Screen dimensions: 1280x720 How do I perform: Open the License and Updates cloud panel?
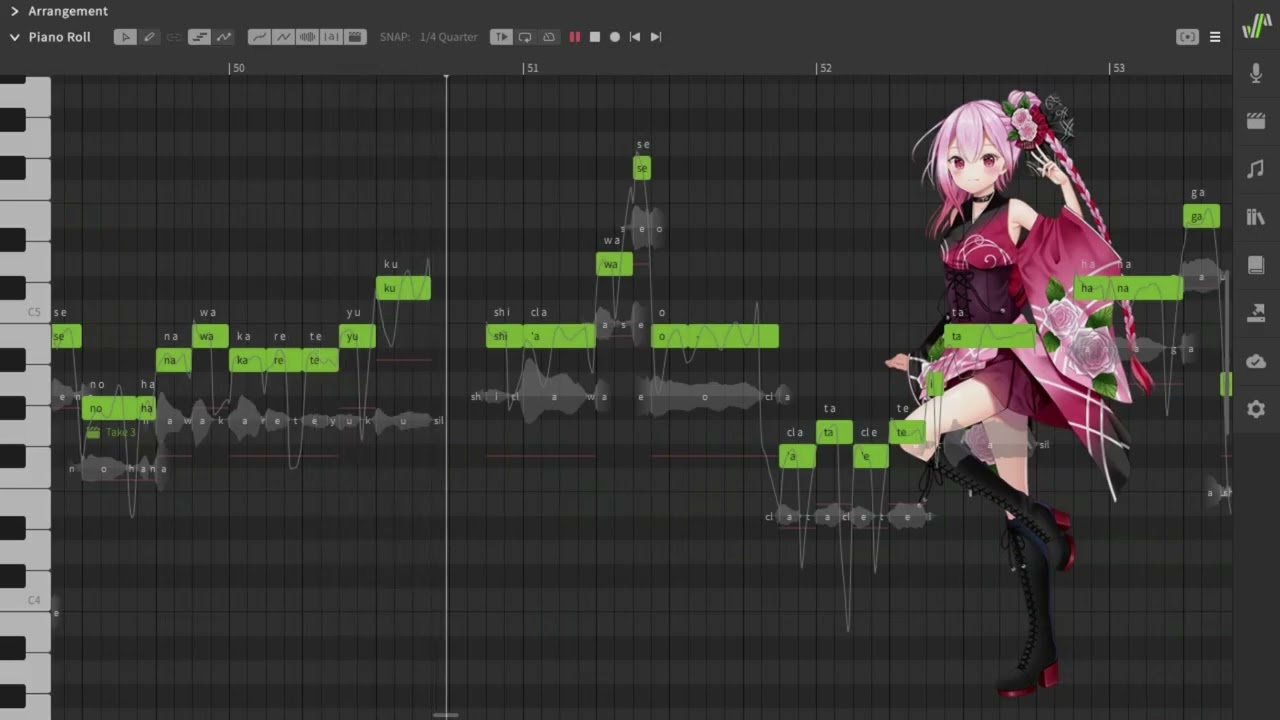pyautogui.click(x=1256, y=361)
